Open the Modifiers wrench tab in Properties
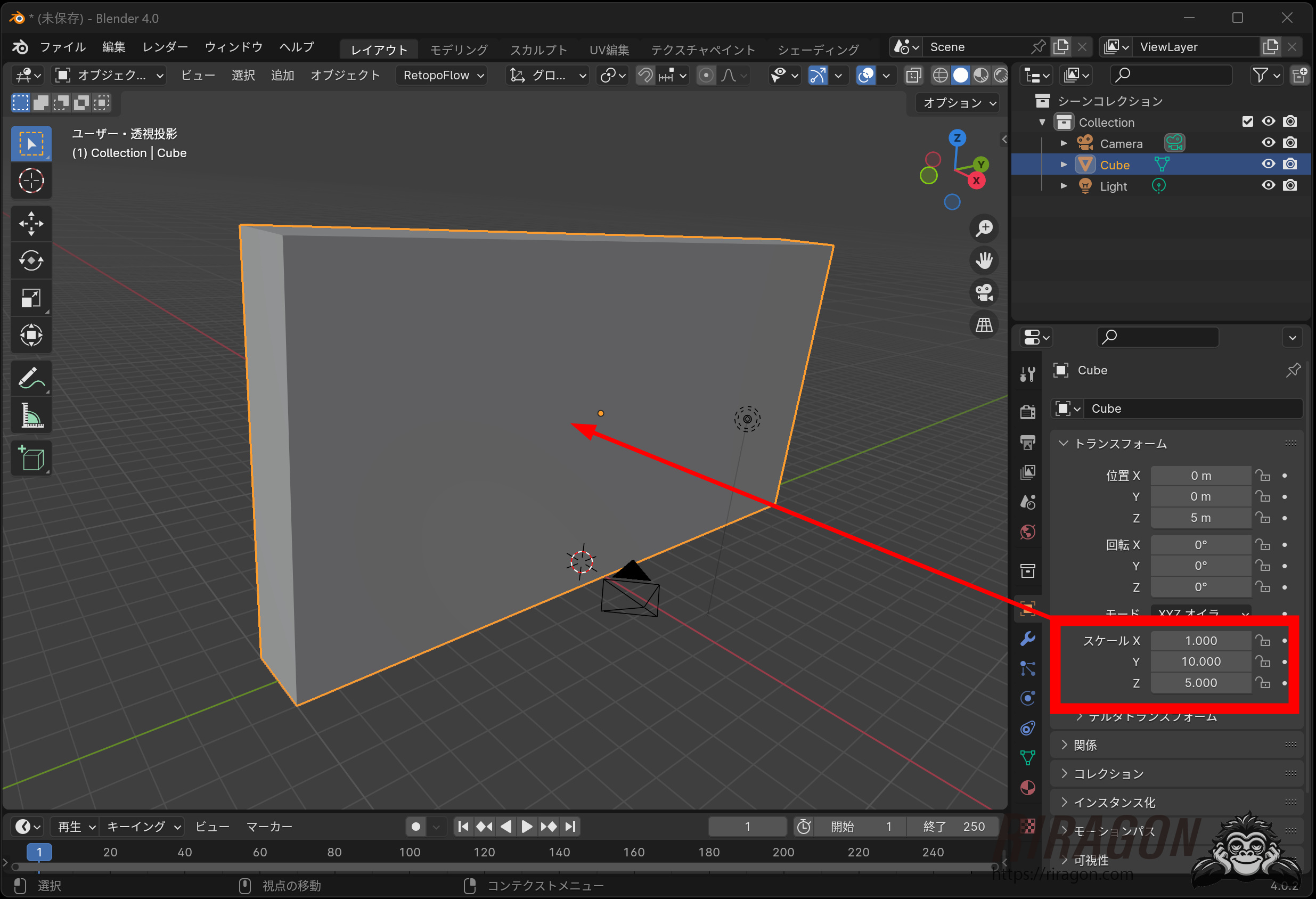Viewport: 1316px width, 899px height. pos(1027,639)
